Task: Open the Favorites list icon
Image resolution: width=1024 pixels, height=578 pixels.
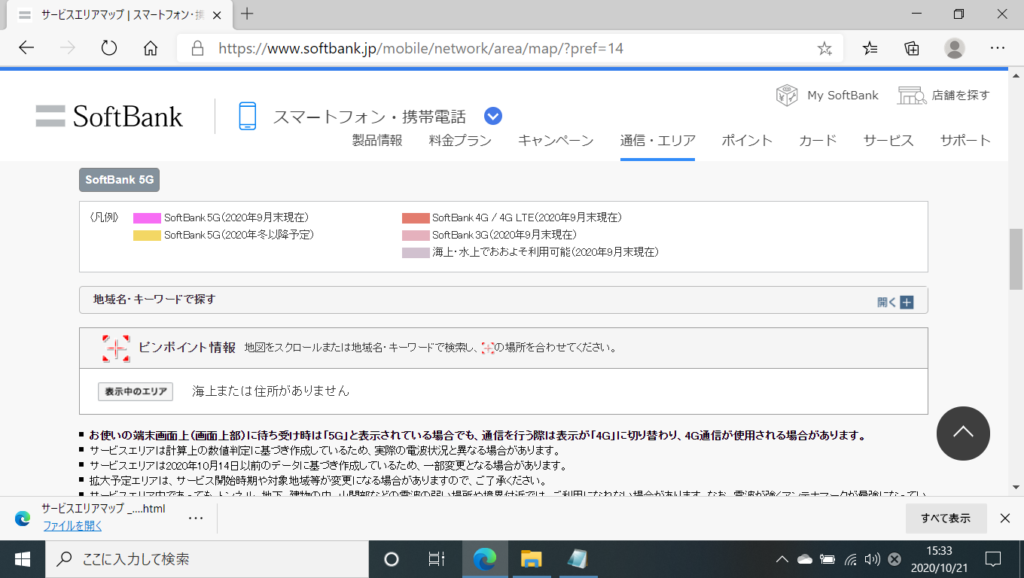Action: [870, 48]
